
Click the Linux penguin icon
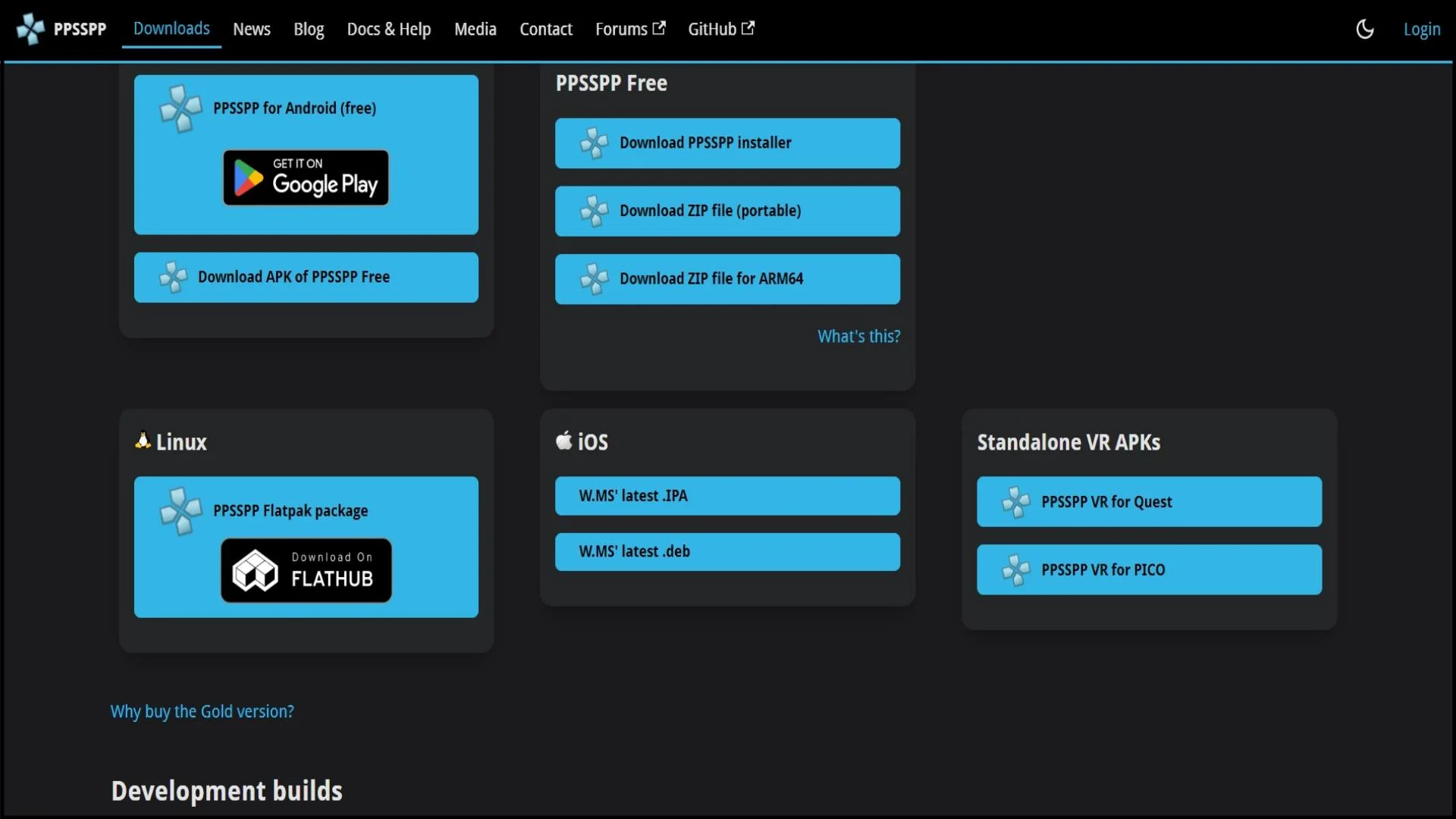click(x=143, y=441)
